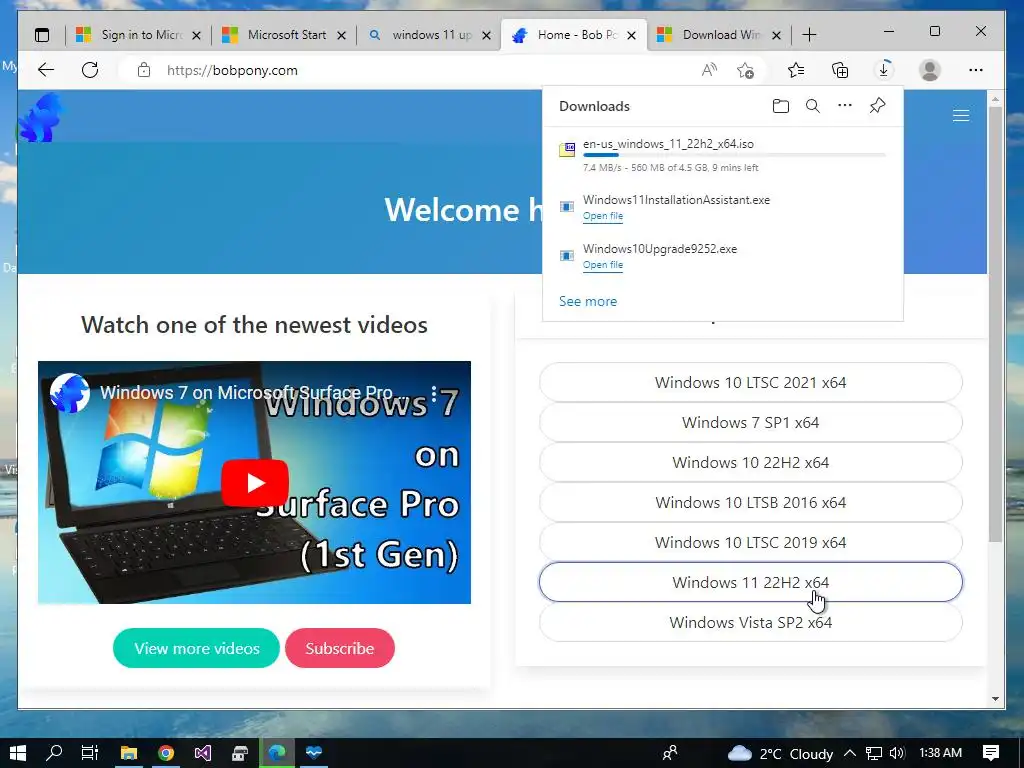Open the Favorites list icon
1024x768 pixels.
tap(795, 70)
